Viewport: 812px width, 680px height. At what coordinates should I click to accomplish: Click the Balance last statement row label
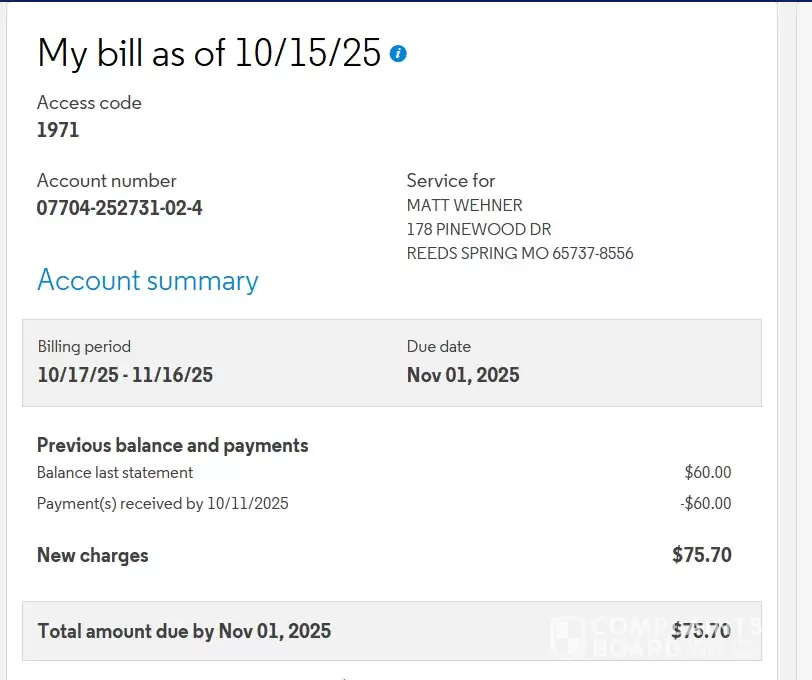click(x=115, y=472)
